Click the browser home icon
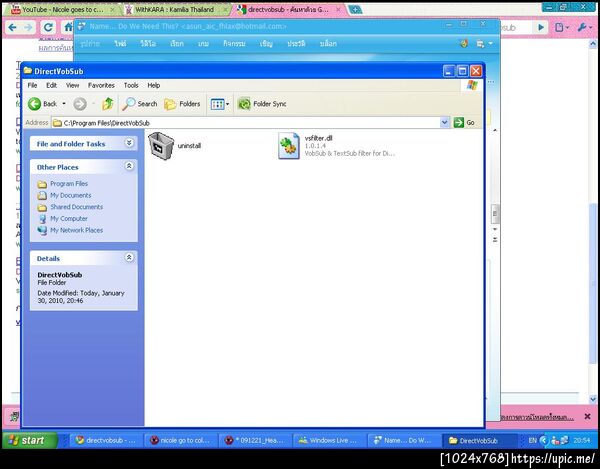Image resolution: width=600 pixels, height=469 pixels. click(68, 27)
